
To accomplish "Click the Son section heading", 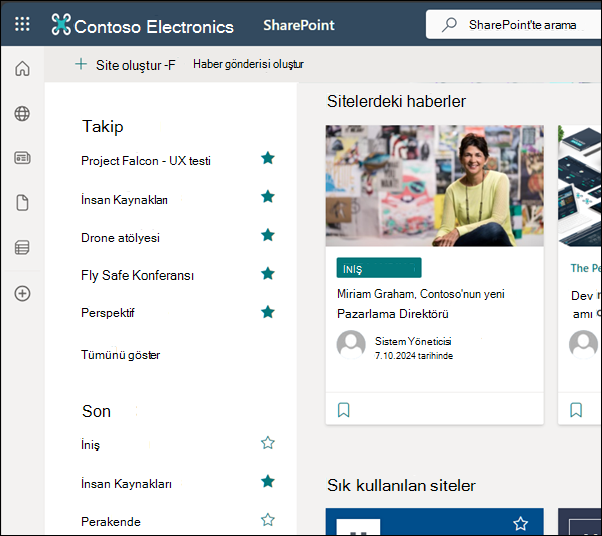I will (96, 411).
